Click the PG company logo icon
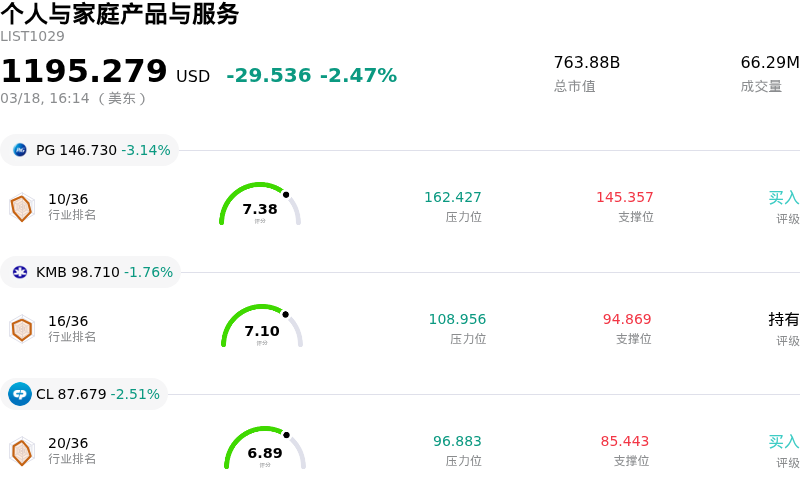 (x=20, y=150)
